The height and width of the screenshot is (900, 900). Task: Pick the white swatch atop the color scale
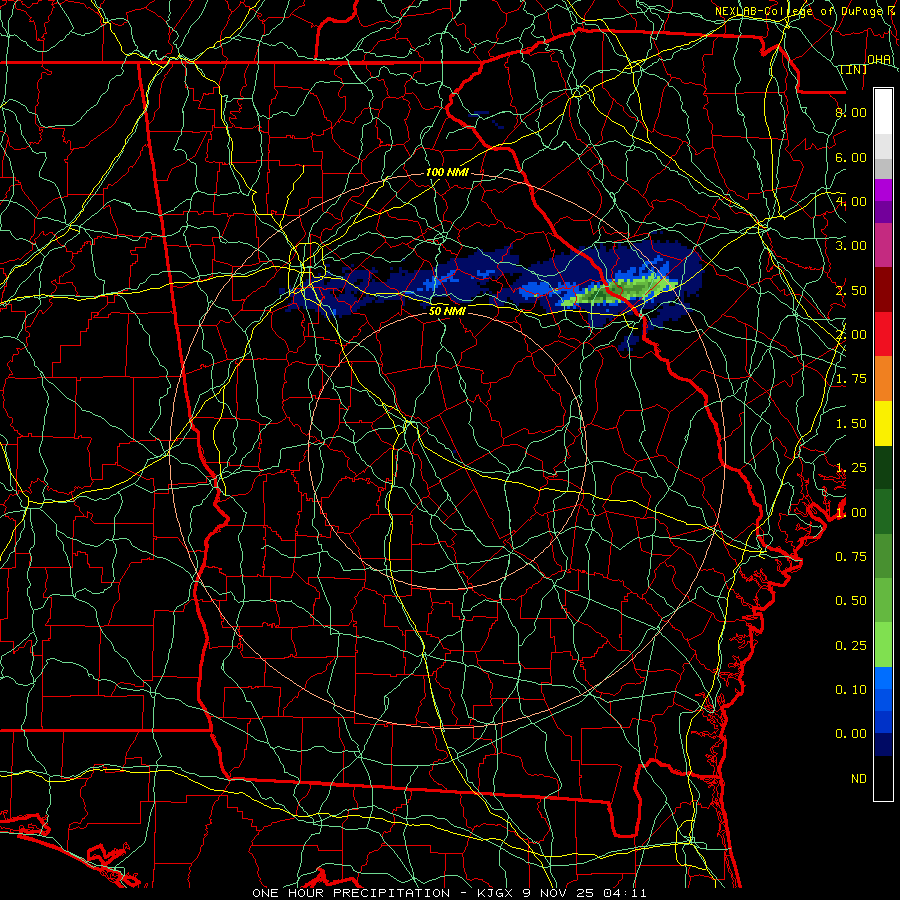click(x=883, y=112)
